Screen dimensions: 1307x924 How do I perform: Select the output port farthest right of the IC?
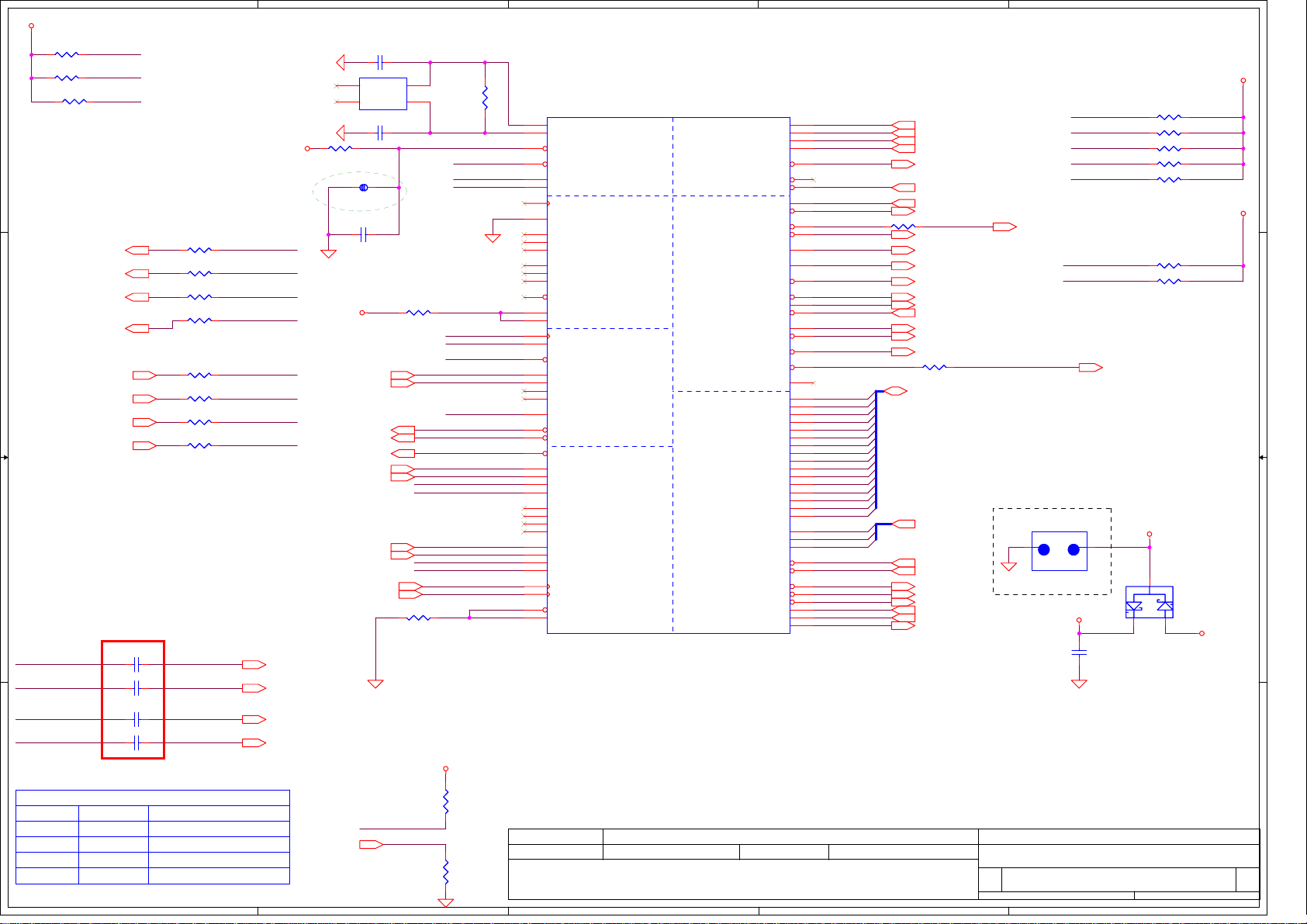coord(1091,368)
